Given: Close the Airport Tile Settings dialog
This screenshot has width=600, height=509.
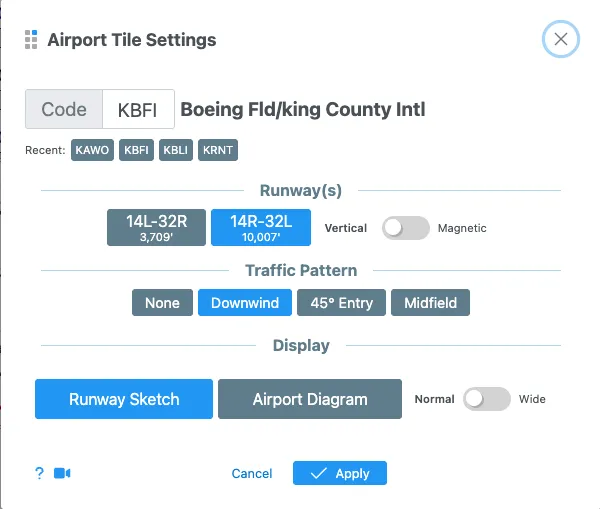Looking at the screenshot, I should tap(560, 40).
